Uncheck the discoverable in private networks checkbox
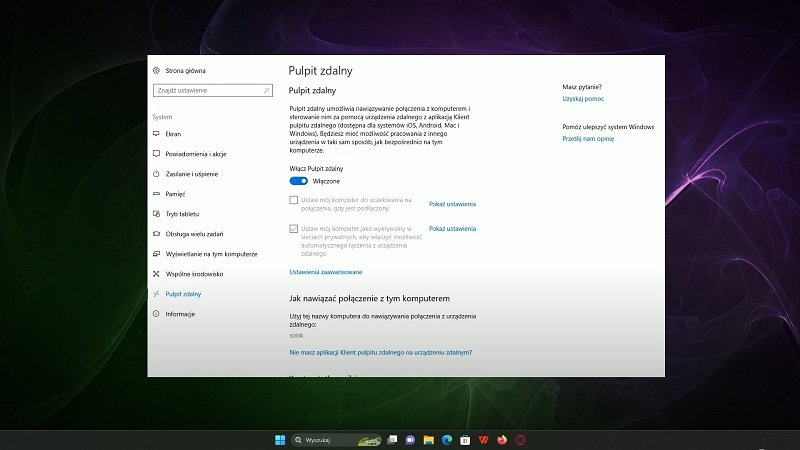800x450 pixels. [293, 229]
